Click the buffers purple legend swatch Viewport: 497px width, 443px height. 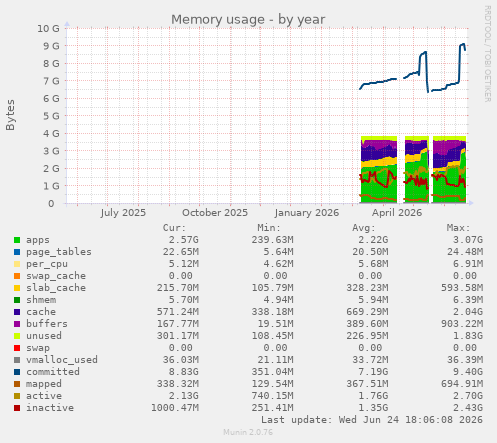(17, 324)
